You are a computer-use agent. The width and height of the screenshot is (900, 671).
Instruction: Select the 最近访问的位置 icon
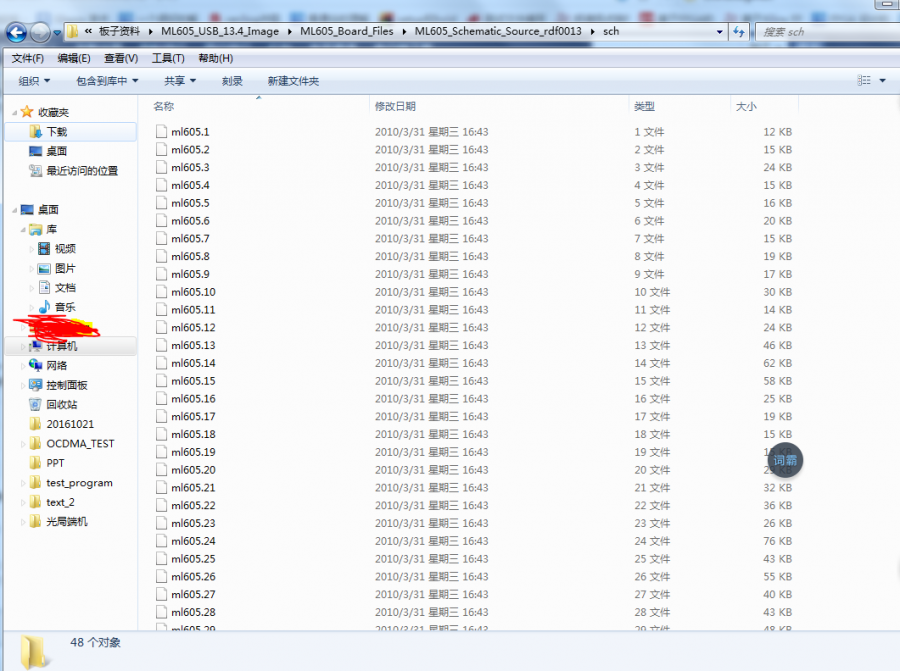[36, 171]
